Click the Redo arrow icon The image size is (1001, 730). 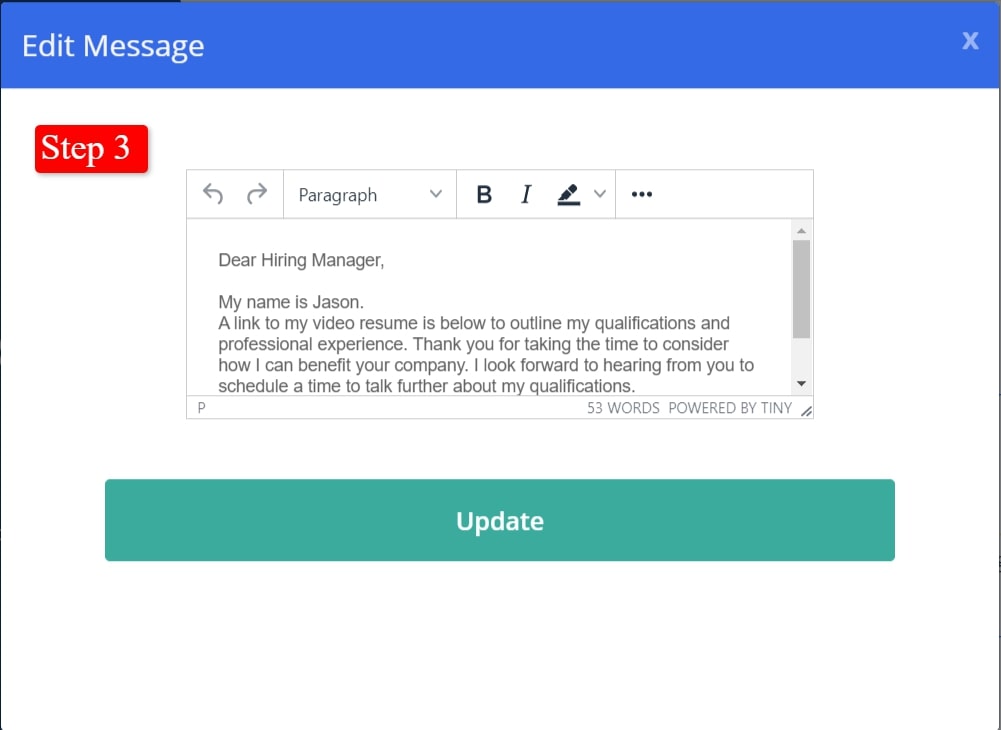pyautogui.click(x=257, y=194)
